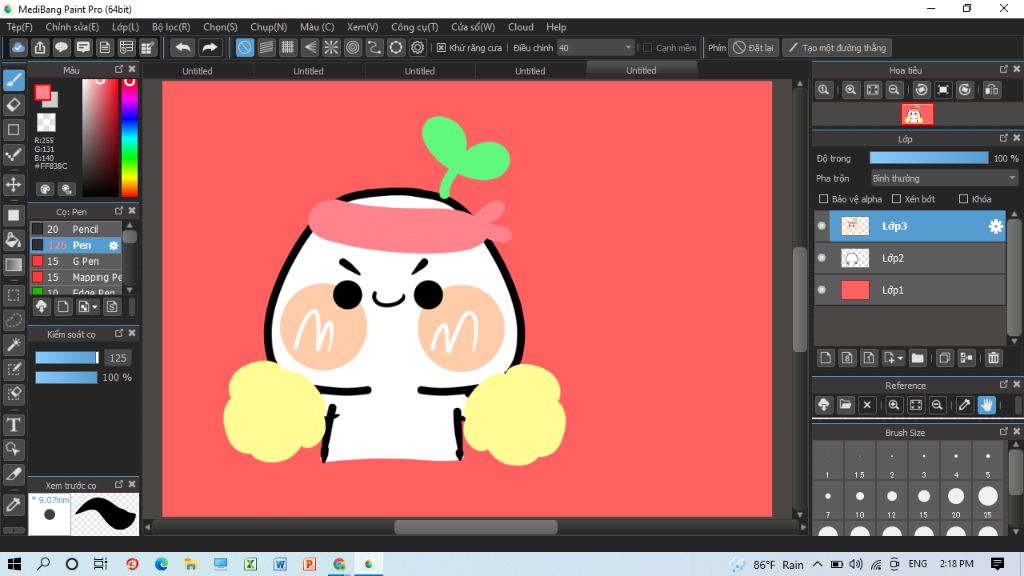
Task: Select the Move tool
Action: click(x=14, y=184)
